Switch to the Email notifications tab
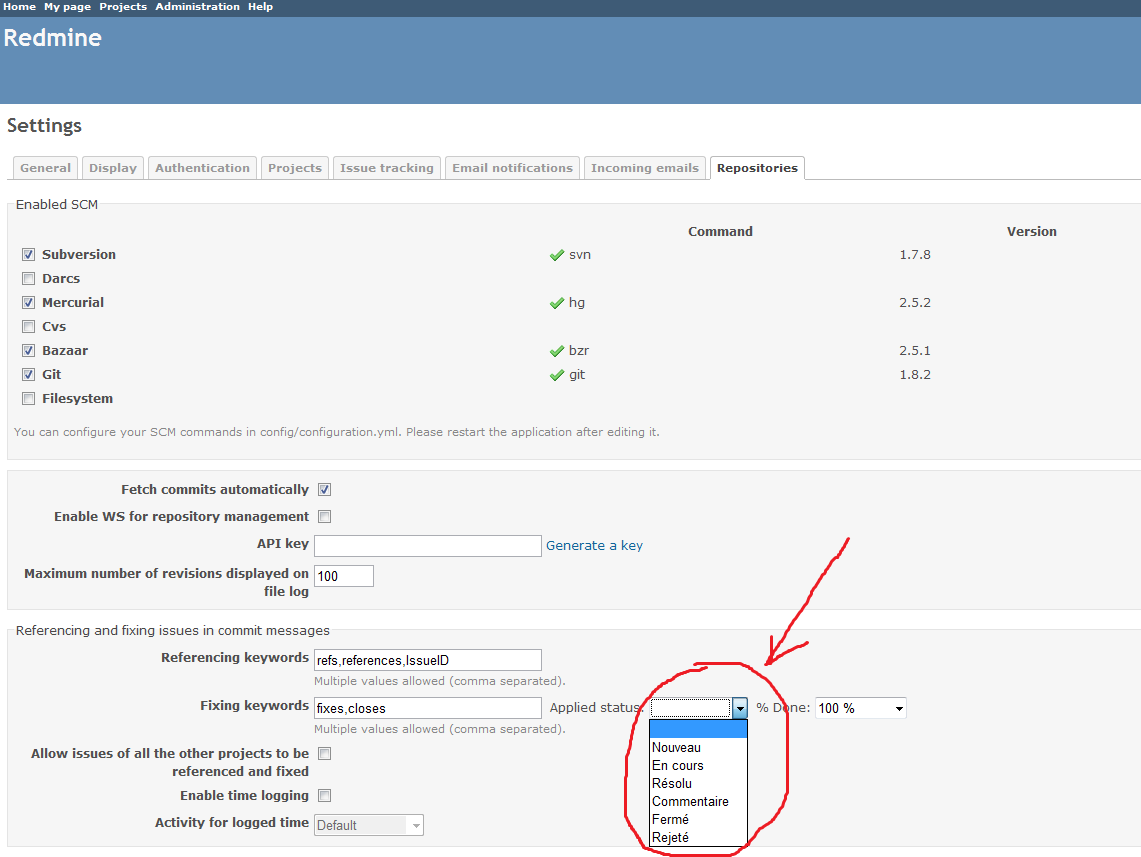This screenshot has width=1141, height=857. pos(512,168)
